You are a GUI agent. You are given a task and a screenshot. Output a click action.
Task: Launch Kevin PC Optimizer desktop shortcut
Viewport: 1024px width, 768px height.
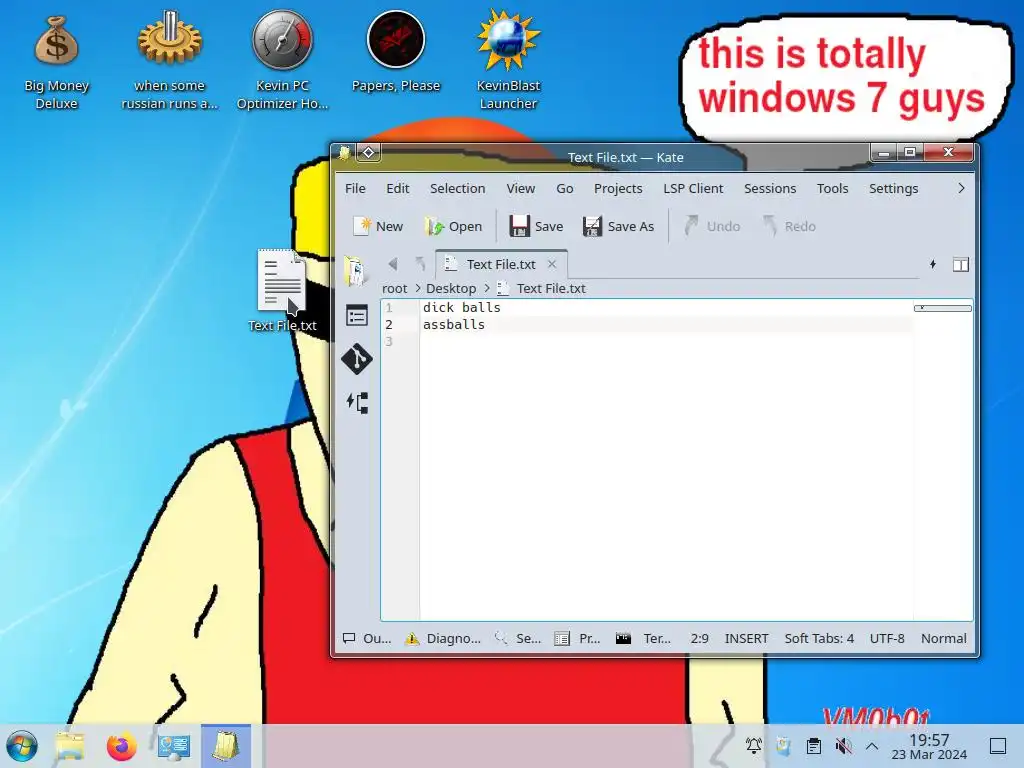tap(282, 60)
